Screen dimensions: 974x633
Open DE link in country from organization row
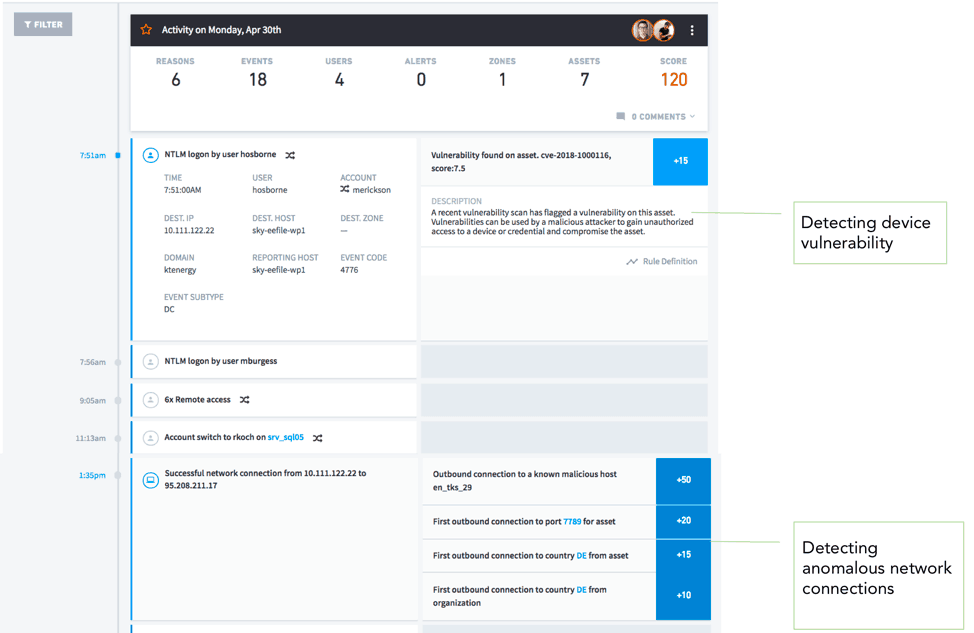pyautogui.click(x=581, y=590)
